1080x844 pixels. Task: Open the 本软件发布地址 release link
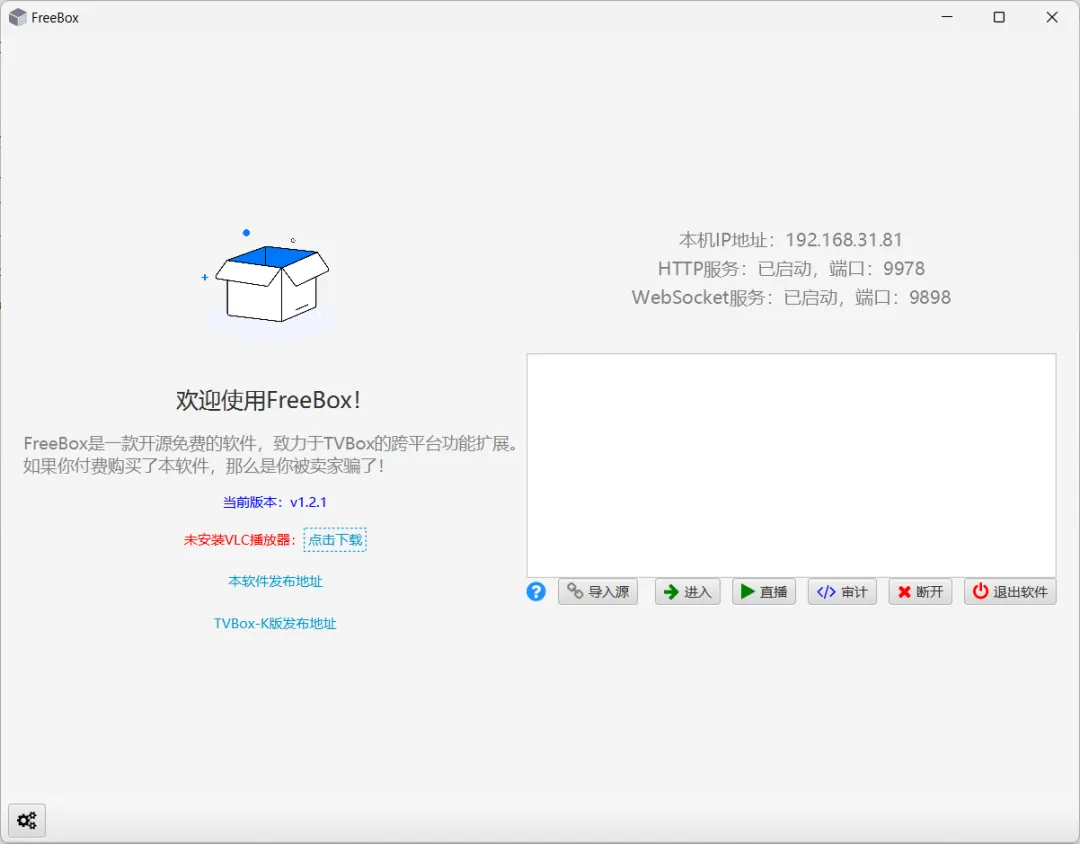click(x=276, y=581)
